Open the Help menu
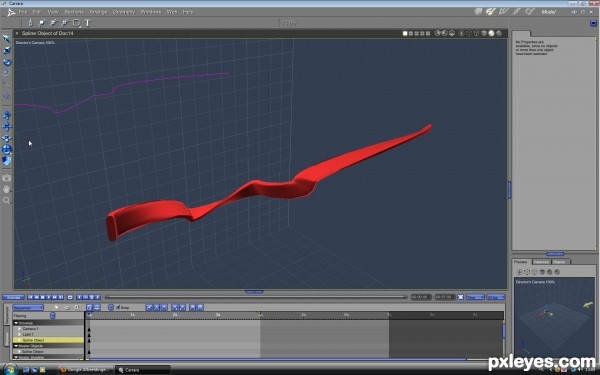 pyautogui.click(x=188, y=12)
